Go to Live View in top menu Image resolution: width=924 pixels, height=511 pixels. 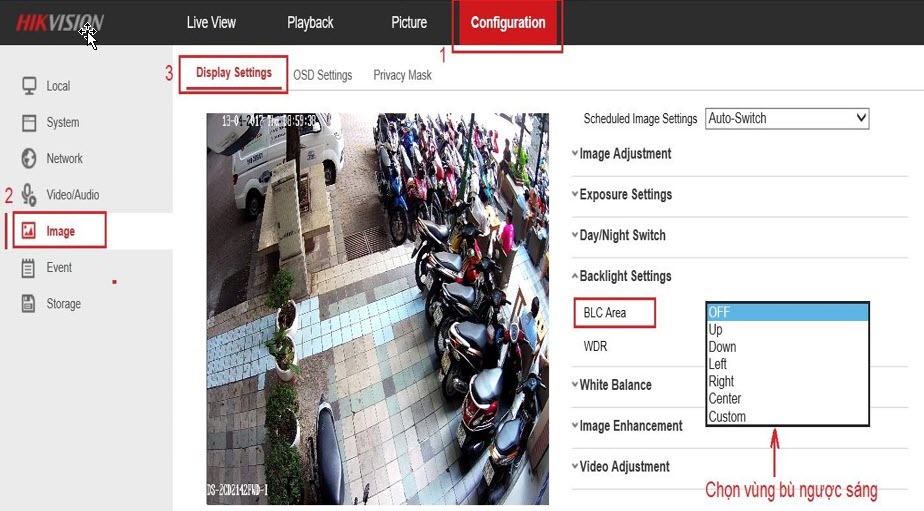pyautogui.click(x=211, y=23)
